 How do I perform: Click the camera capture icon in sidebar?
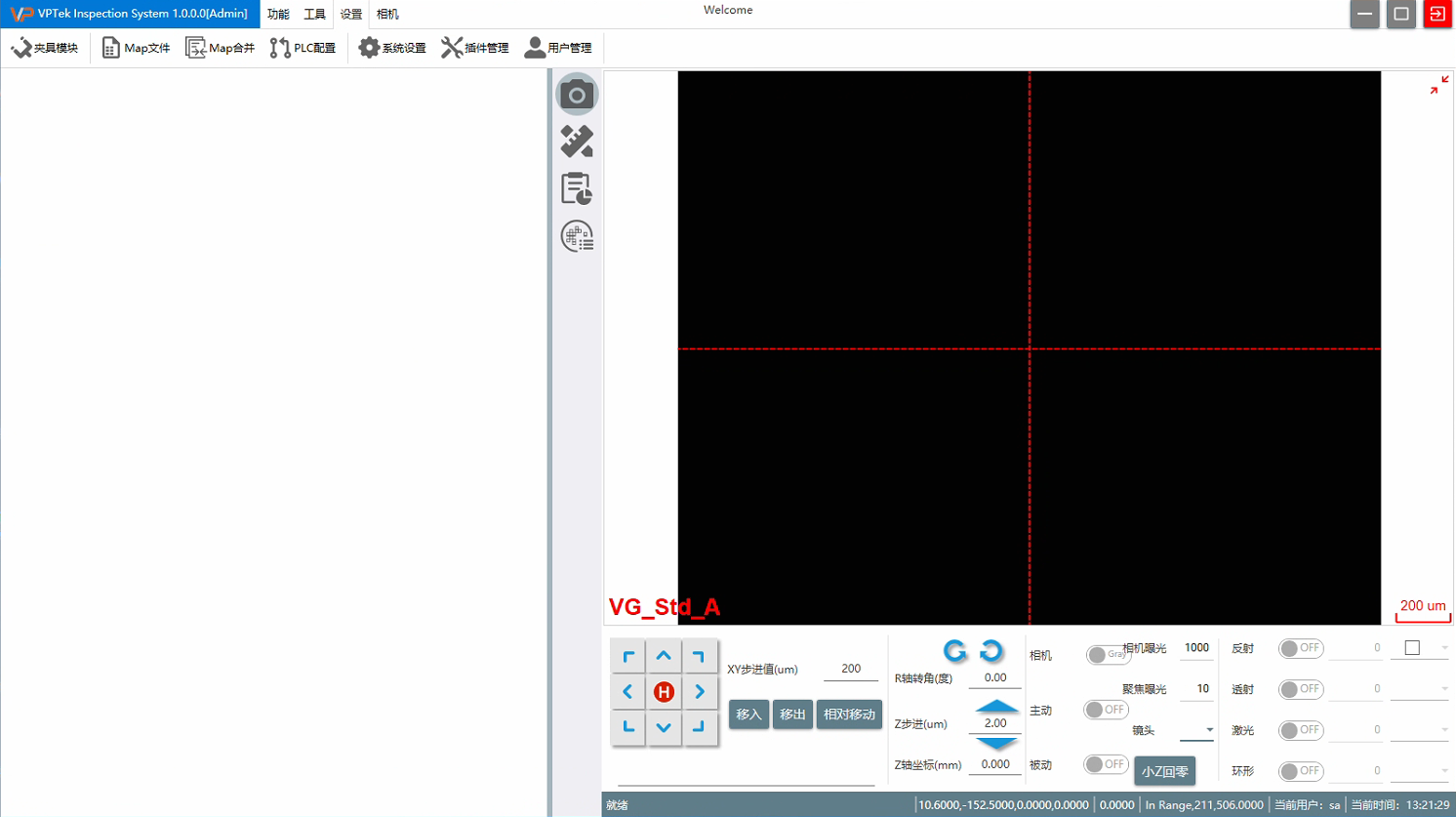coord(577,95)
